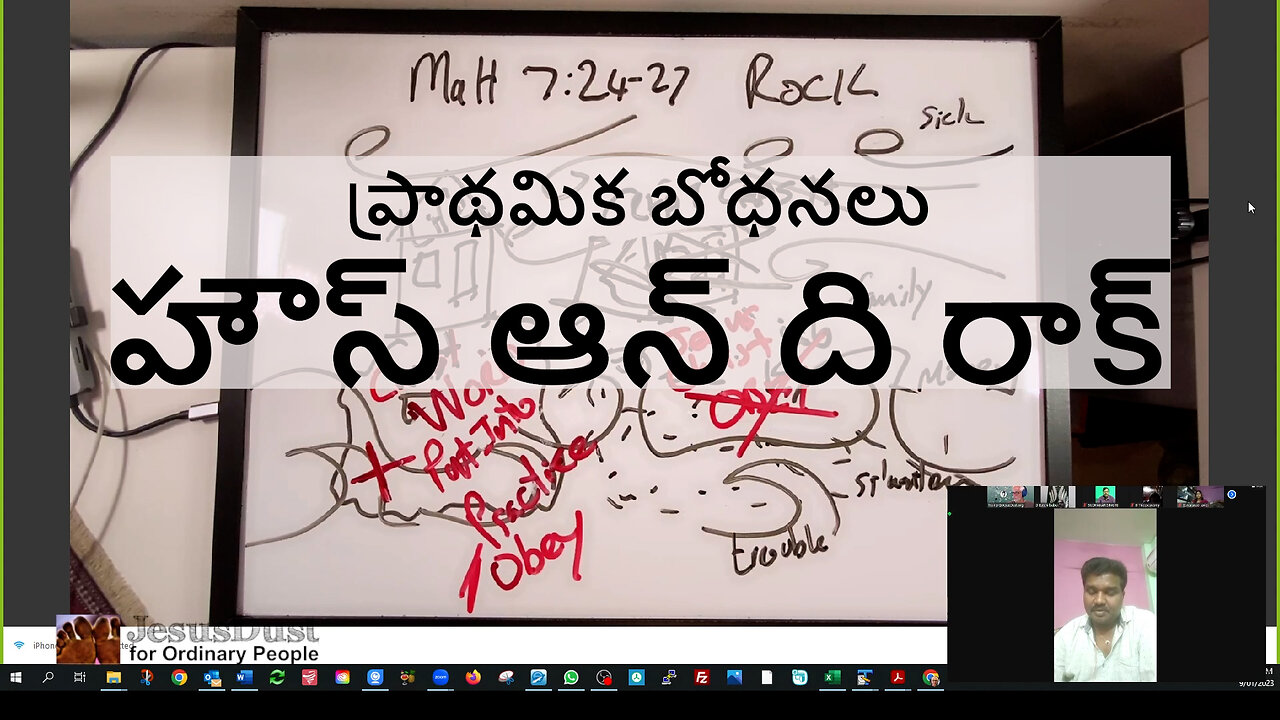Open Firefox from the taskbar

tap(473, 677)
